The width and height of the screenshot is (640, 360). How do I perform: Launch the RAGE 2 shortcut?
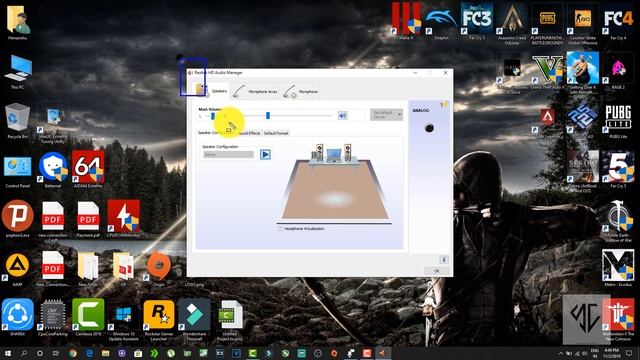tap(618, 72)
